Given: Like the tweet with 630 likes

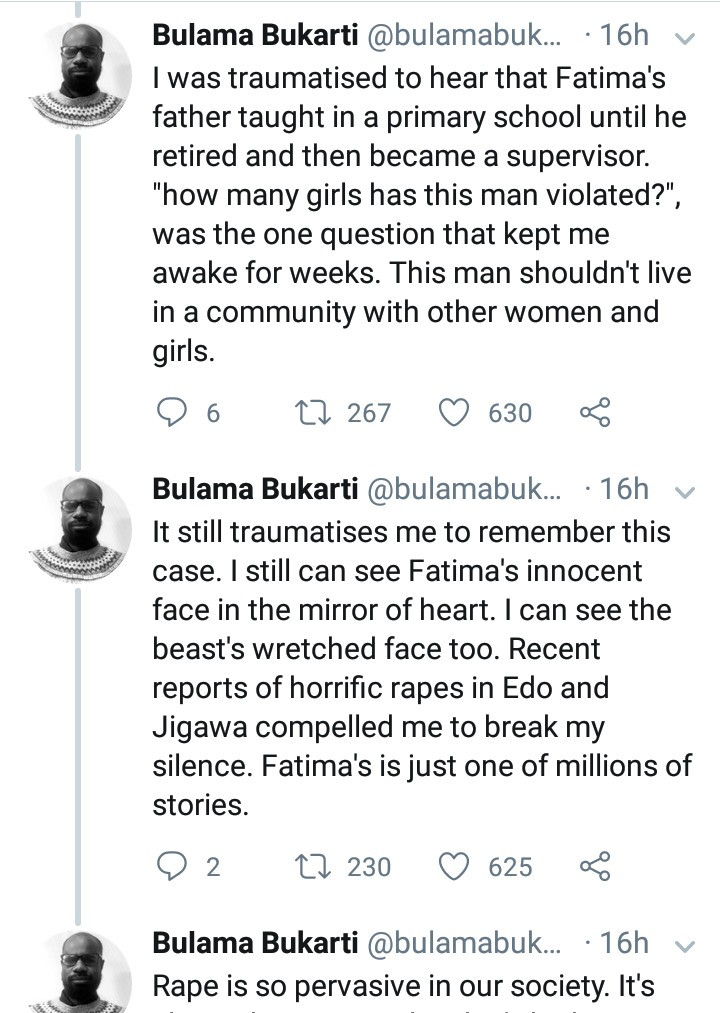Looking at the screenshot, I should [455, 412].
